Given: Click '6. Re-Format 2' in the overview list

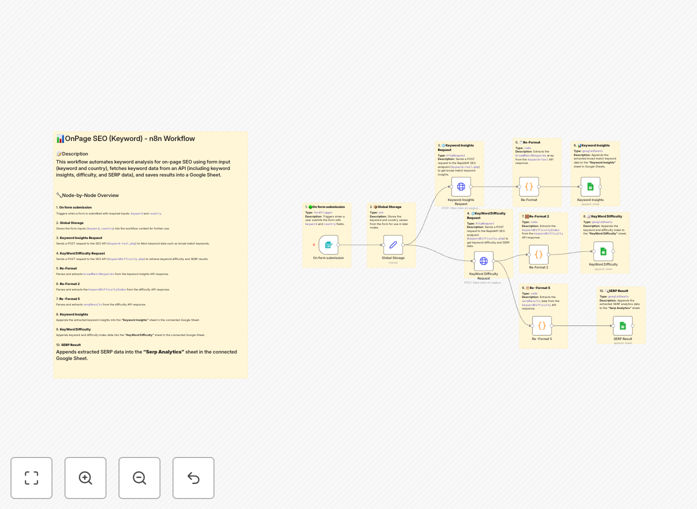Looking at the screenshot, I should pyautogui.click(x=68, y=284).
